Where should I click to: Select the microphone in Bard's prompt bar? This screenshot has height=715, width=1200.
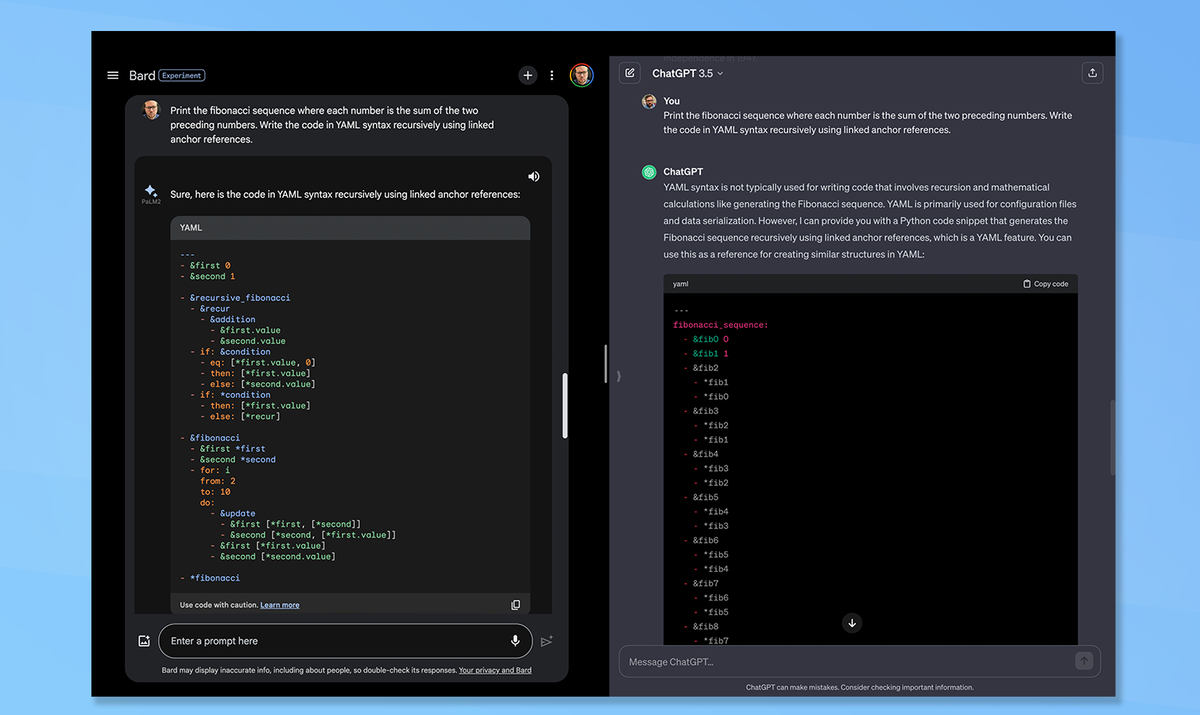(515, 641)
